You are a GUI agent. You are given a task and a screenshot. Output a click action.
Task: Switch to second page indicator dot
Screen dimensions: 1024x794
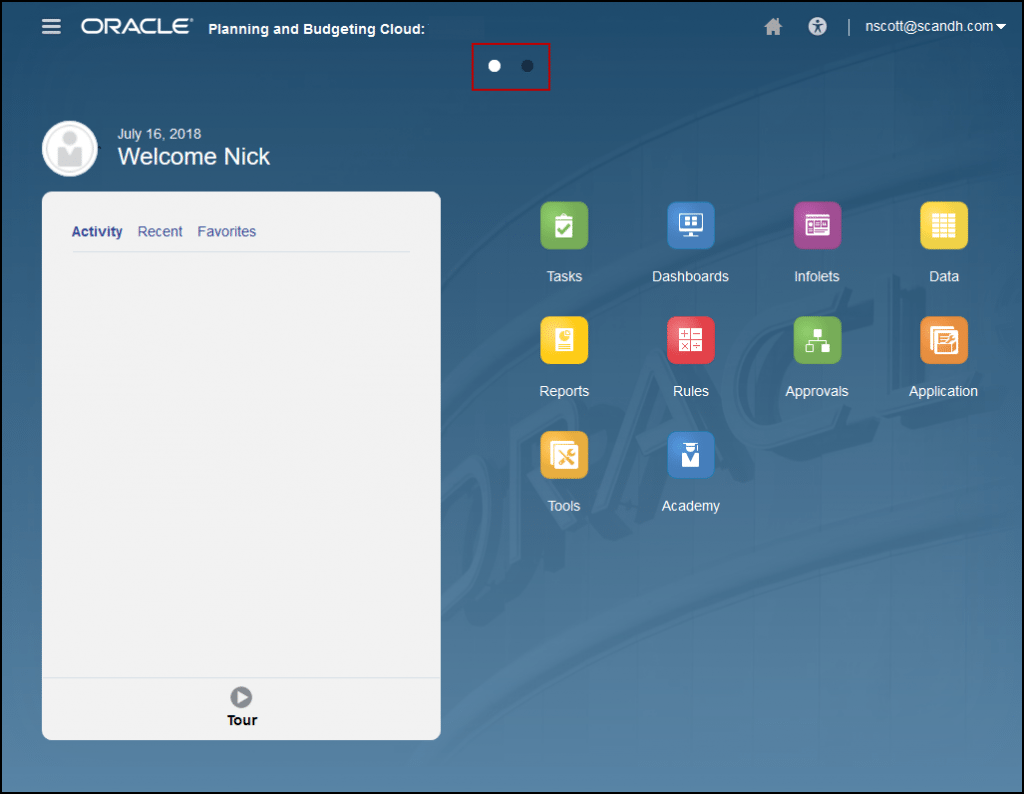pyautogui.click(x=528, y=66)
